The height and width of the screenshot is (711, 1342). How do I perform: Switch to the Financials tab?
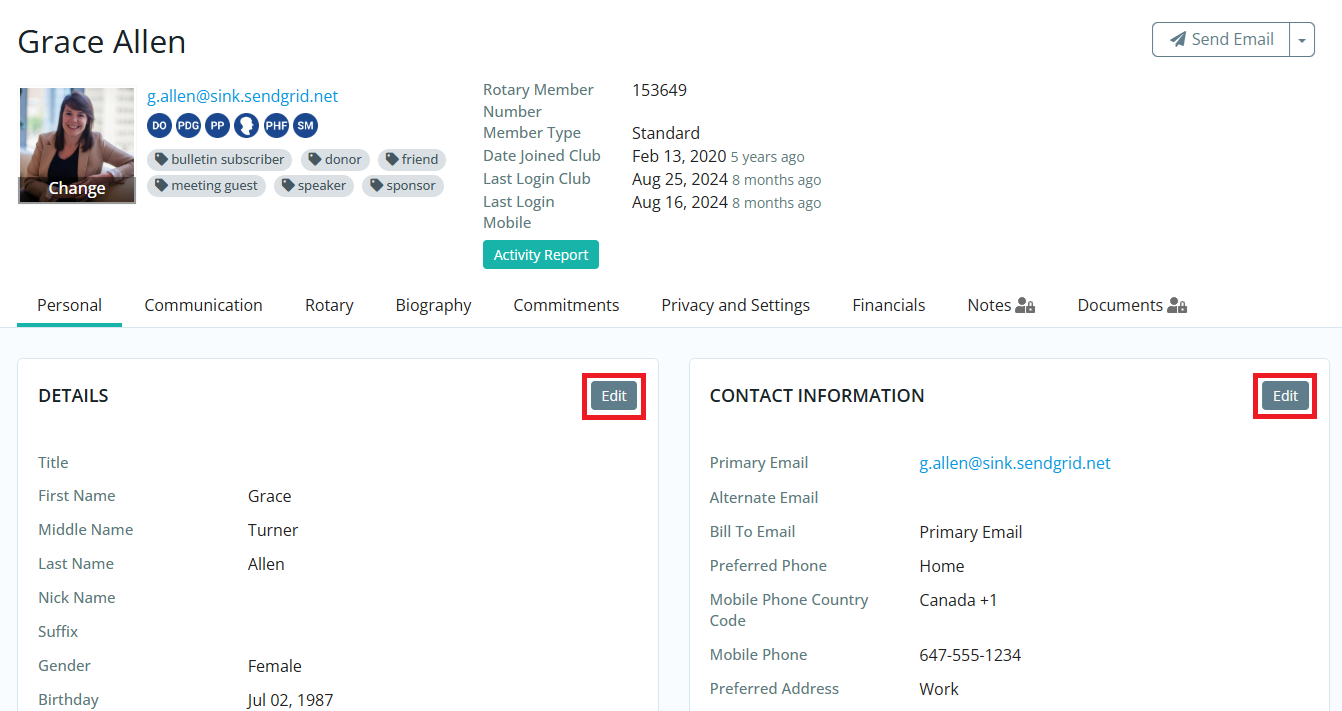(x=888, y=306)
